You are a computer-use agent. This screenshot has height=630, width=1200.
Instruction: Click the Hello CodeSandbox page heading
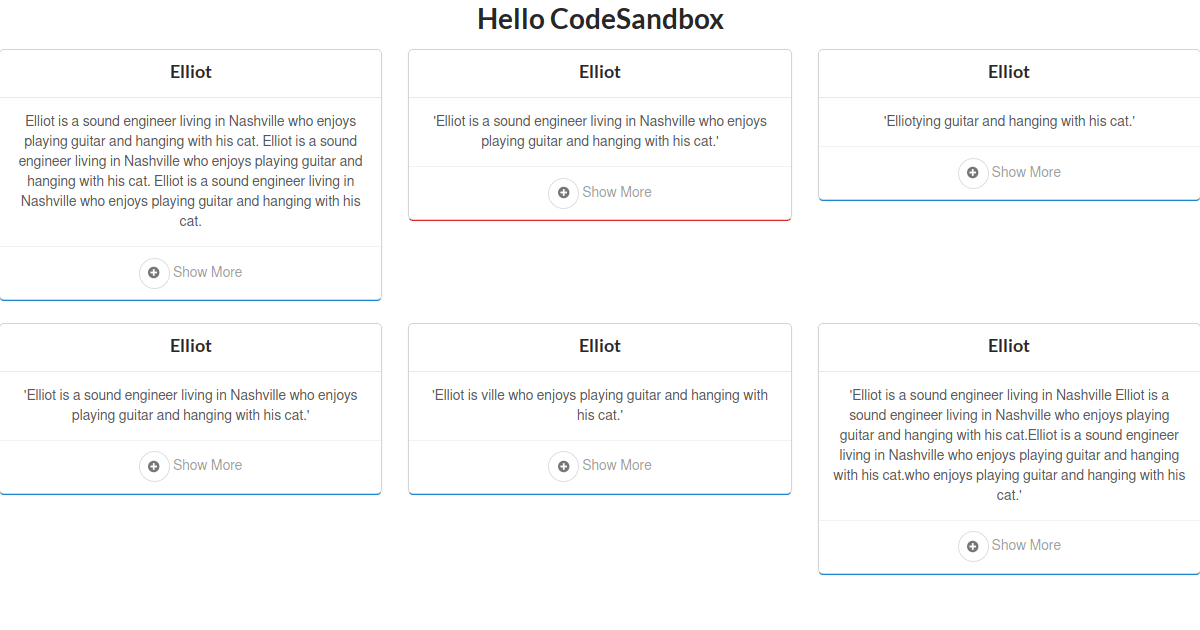601,19
